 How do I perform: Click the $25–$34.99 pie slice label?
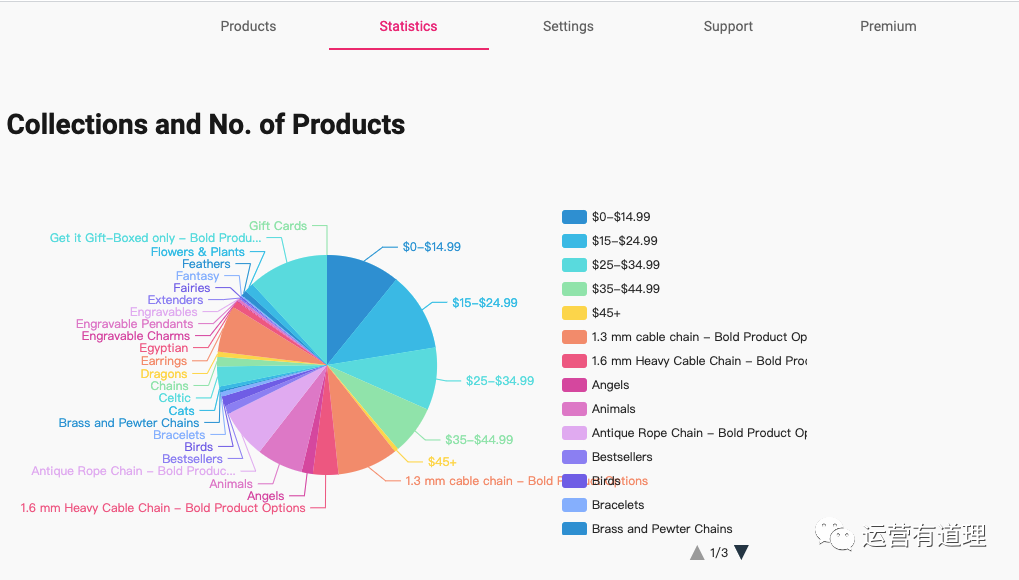coord(500,381)
